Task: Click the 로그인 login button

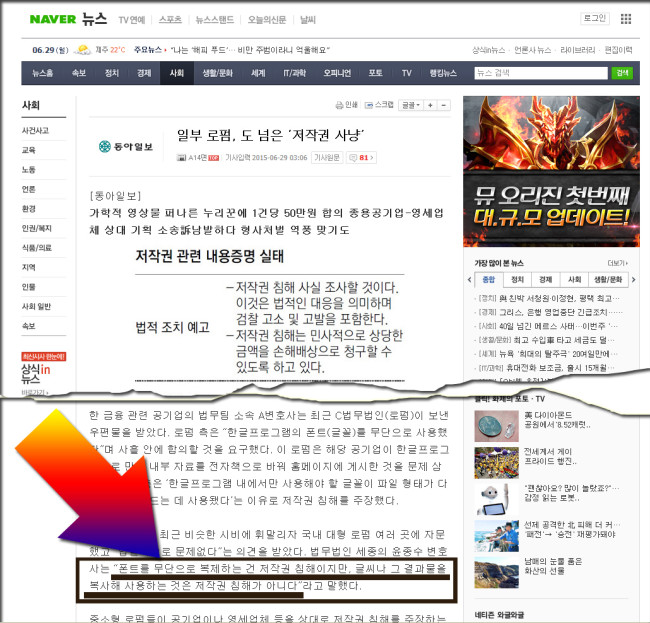Action: pos(594,19)
